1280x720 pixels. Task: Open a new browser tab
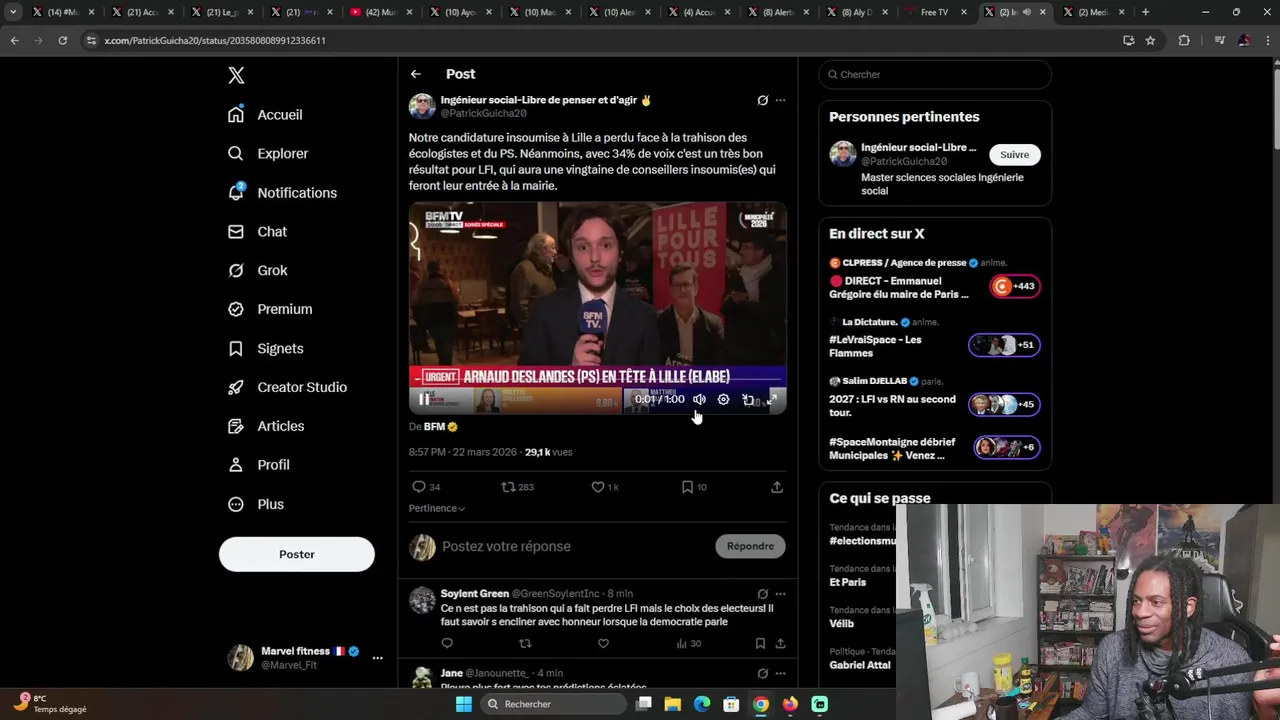(1145, 12)
